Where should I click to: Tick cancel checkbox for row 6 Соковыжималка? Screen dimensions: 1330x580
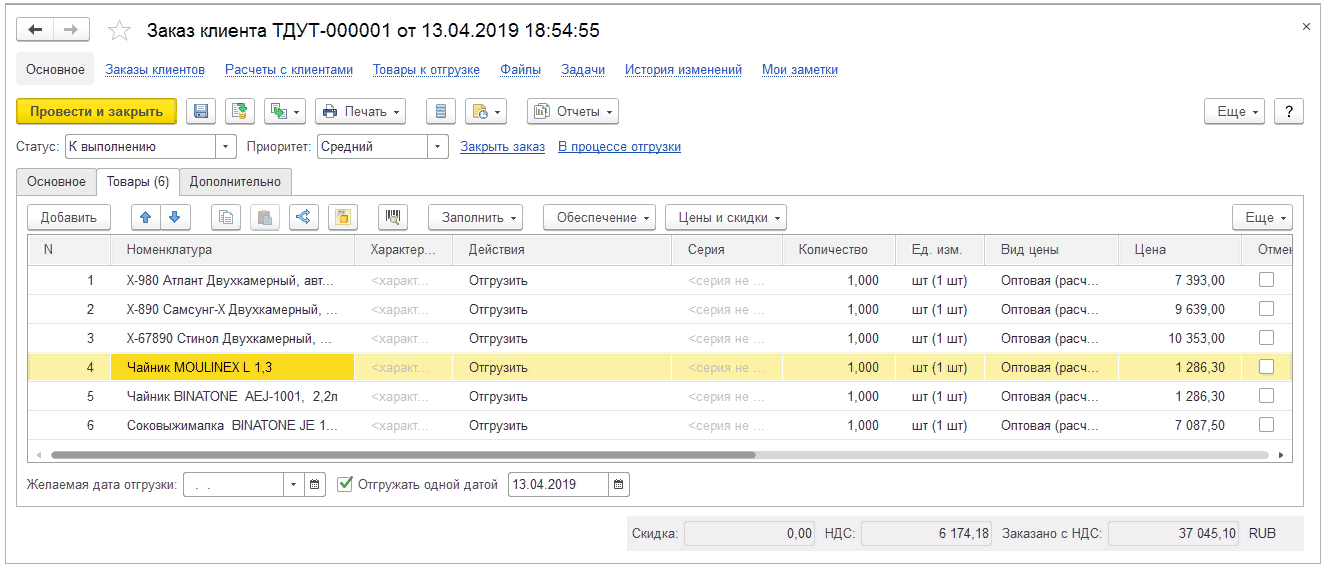tap(1266, 425)
